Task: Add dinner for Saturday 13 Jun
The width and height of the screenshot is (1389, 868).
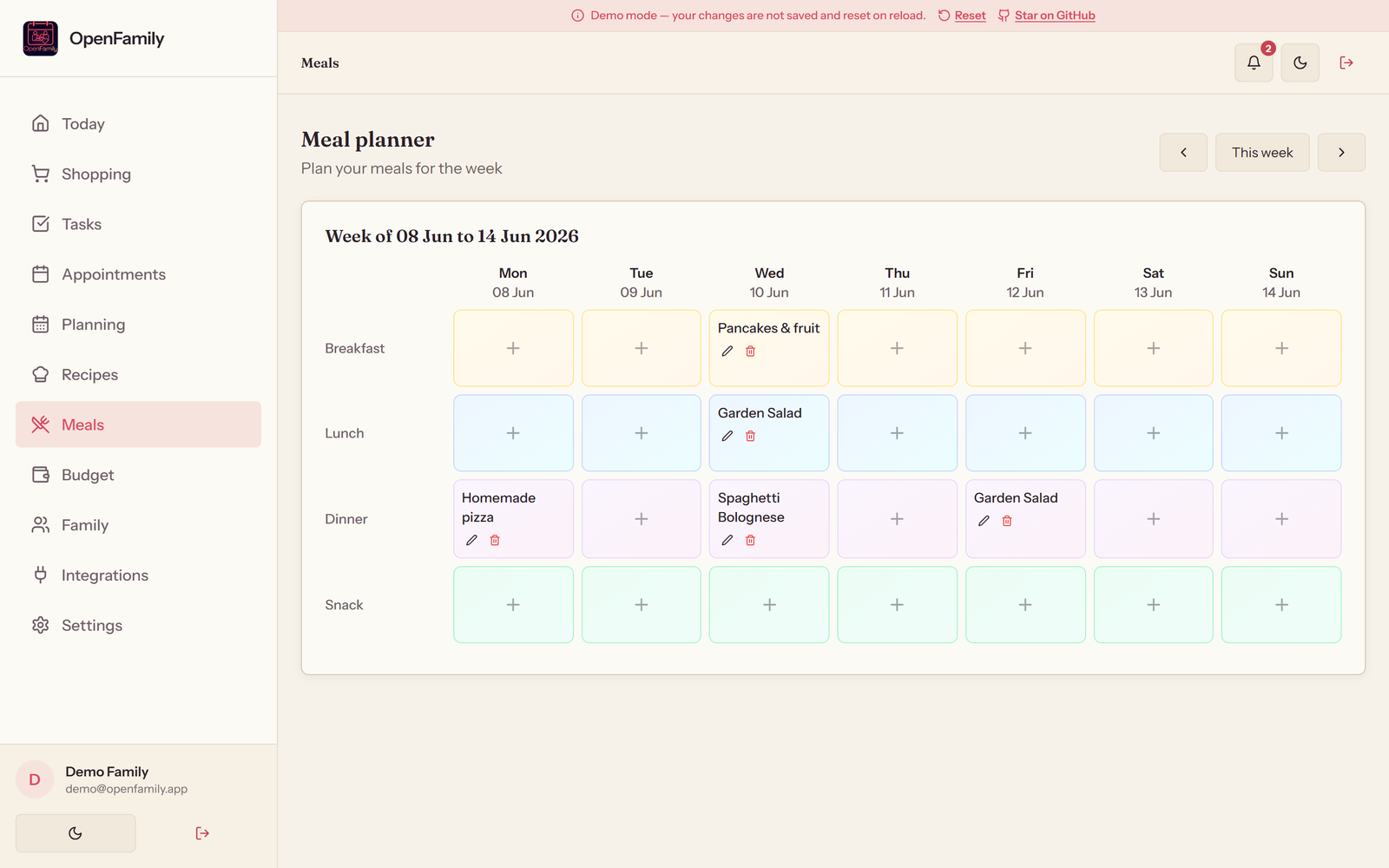Action: [x=1154, y=519]
